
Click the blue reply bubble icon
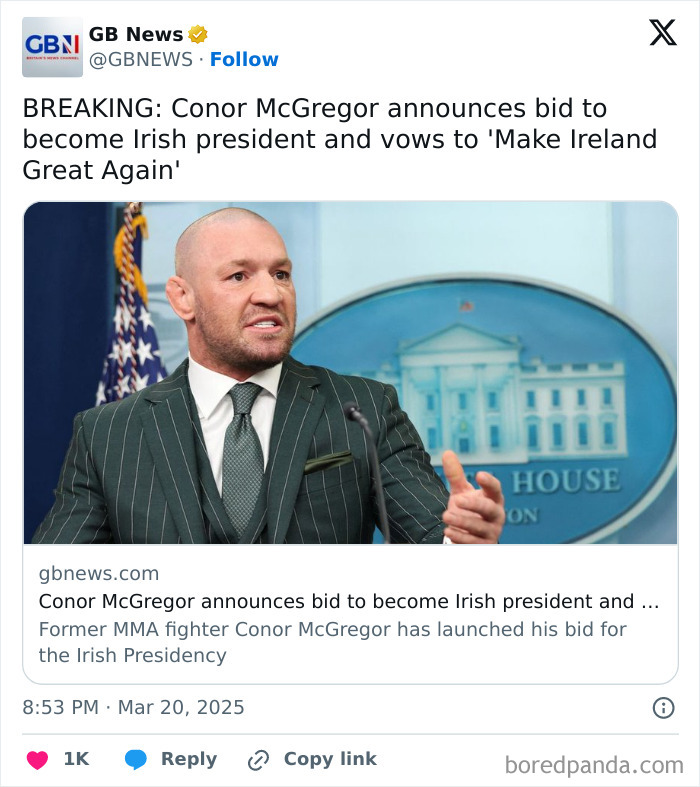[136, 760]
